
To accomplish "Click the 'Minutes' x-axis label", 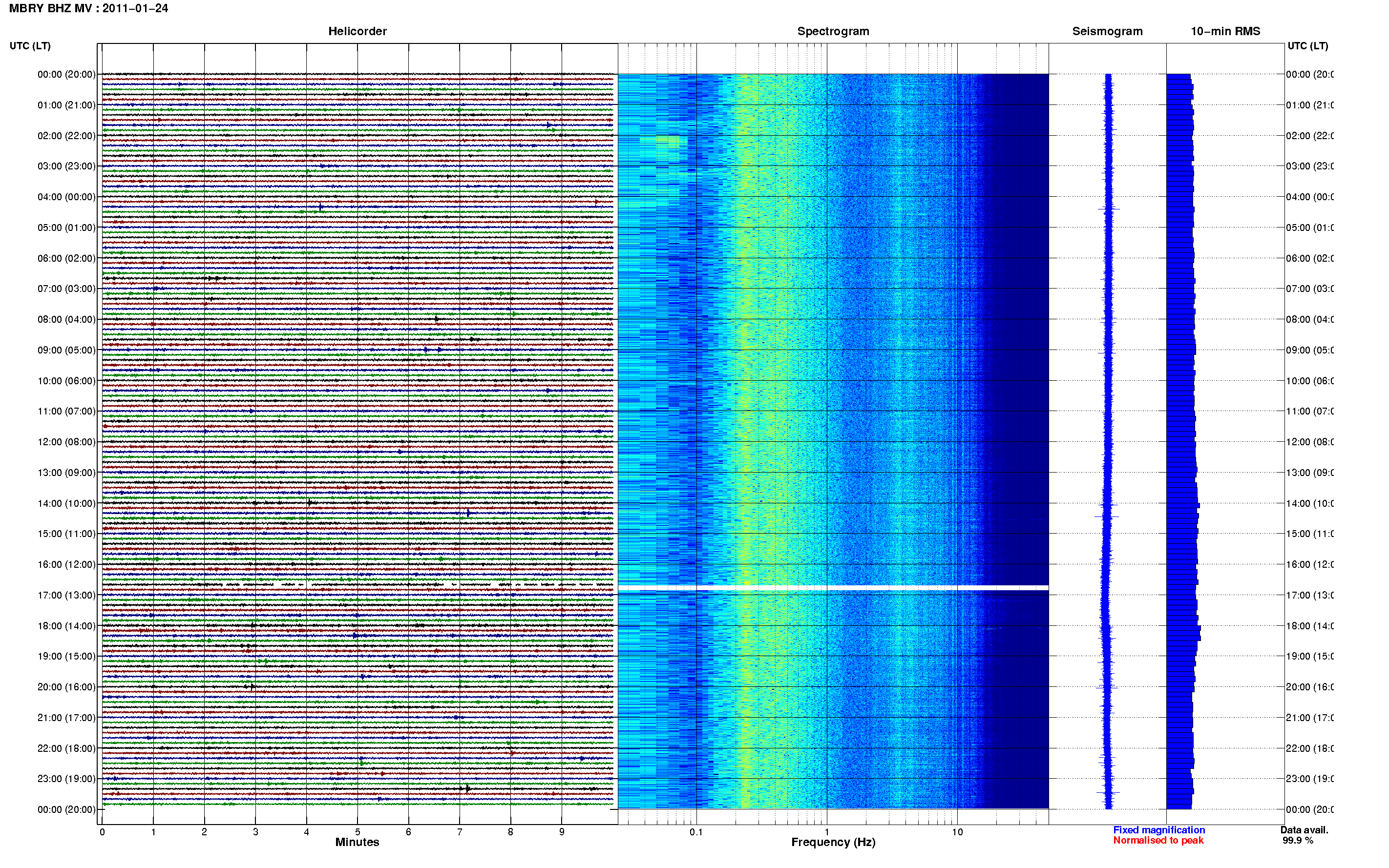I will click(x=357, y=842).
